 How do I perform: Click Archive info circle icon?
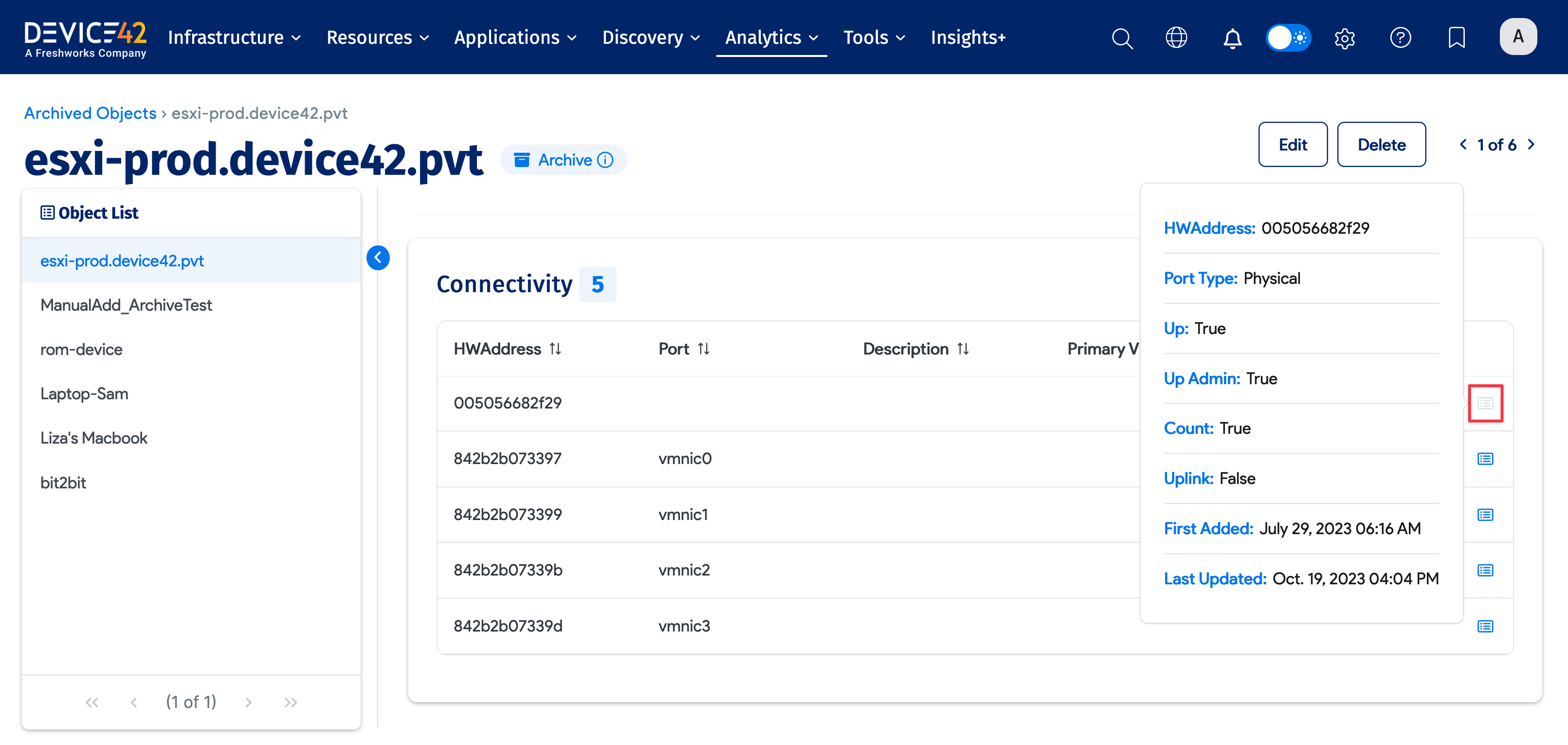[605, 160]
